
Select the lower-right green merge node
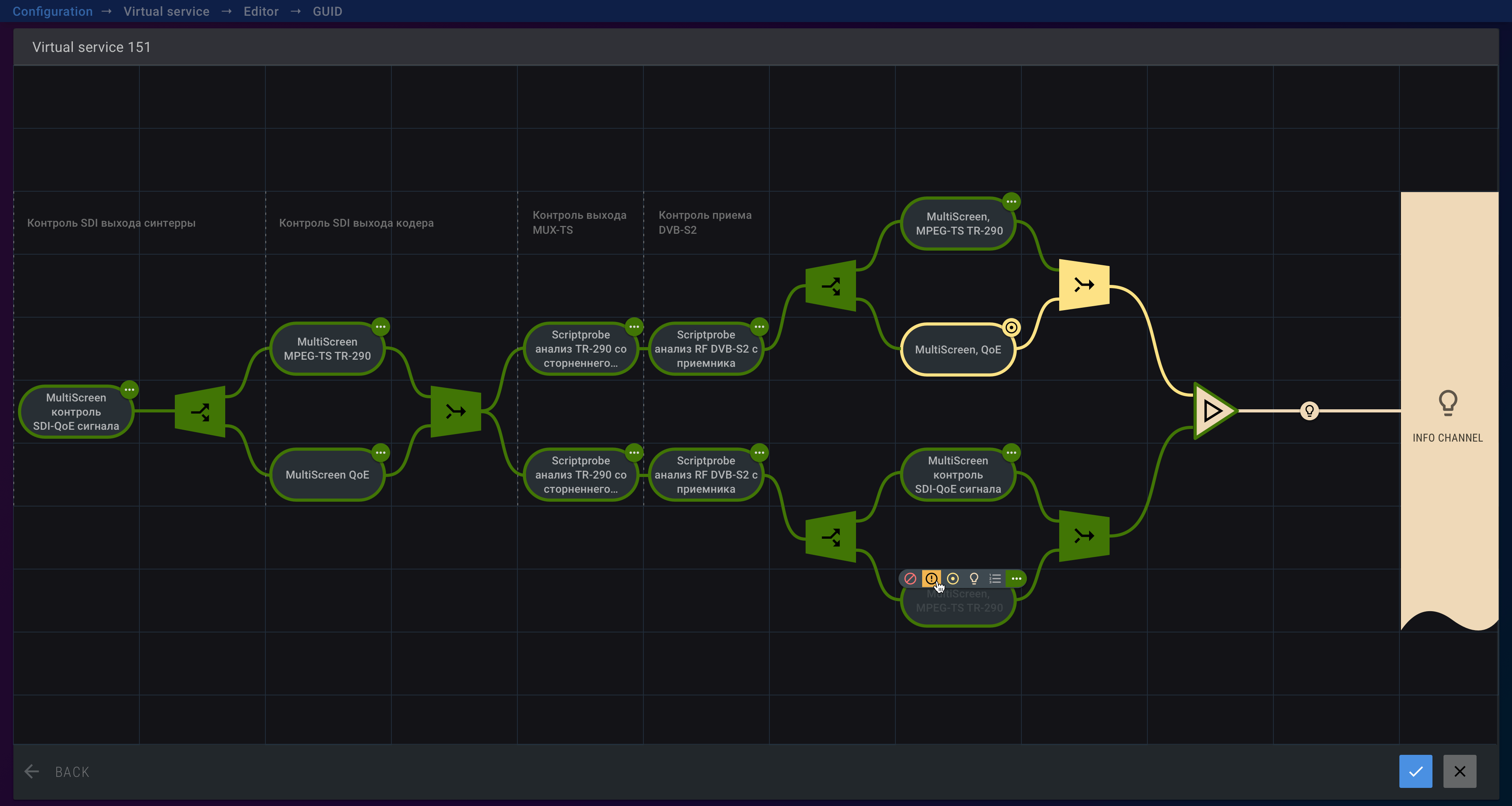pos(1084,536)
